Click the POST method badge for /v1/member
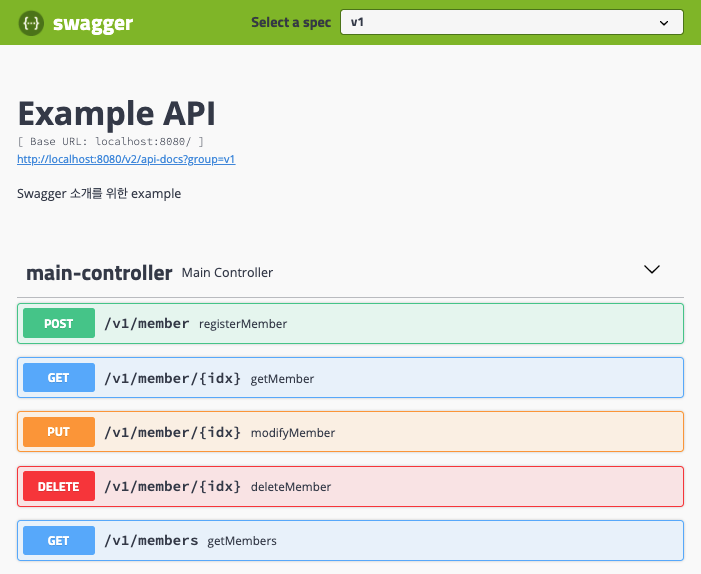The height and width of the screenshot is (574, 701). coord(59,323)
